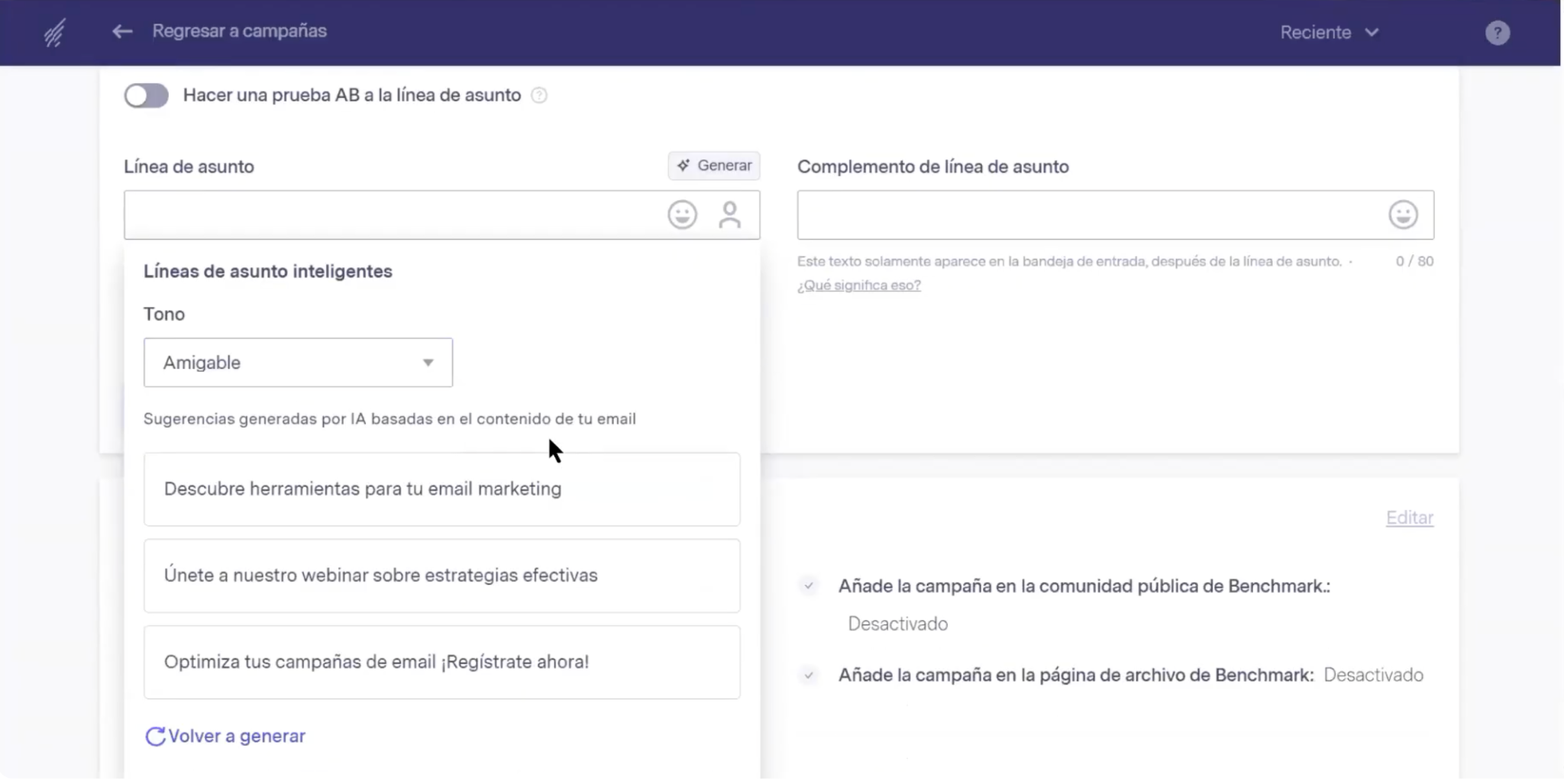Toggle the AB test subject line switch
This screenshot has height=784, width=1564.
point(147,95)
